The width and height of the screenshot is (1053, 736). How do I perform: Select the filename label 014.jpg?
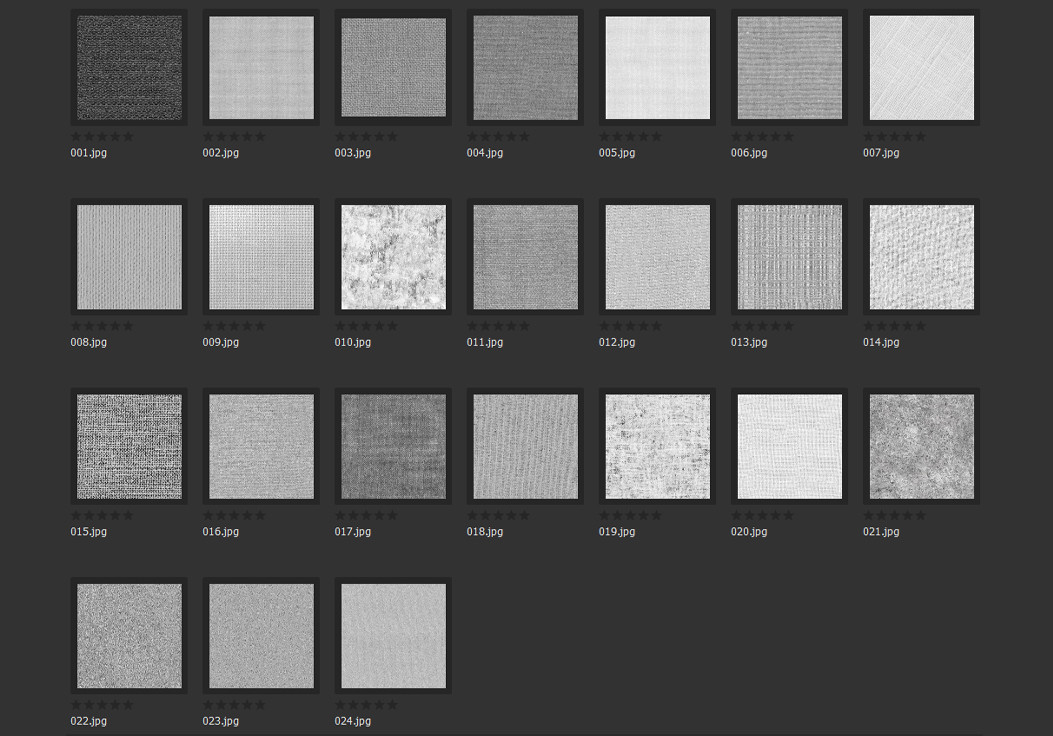pos(880,341)
